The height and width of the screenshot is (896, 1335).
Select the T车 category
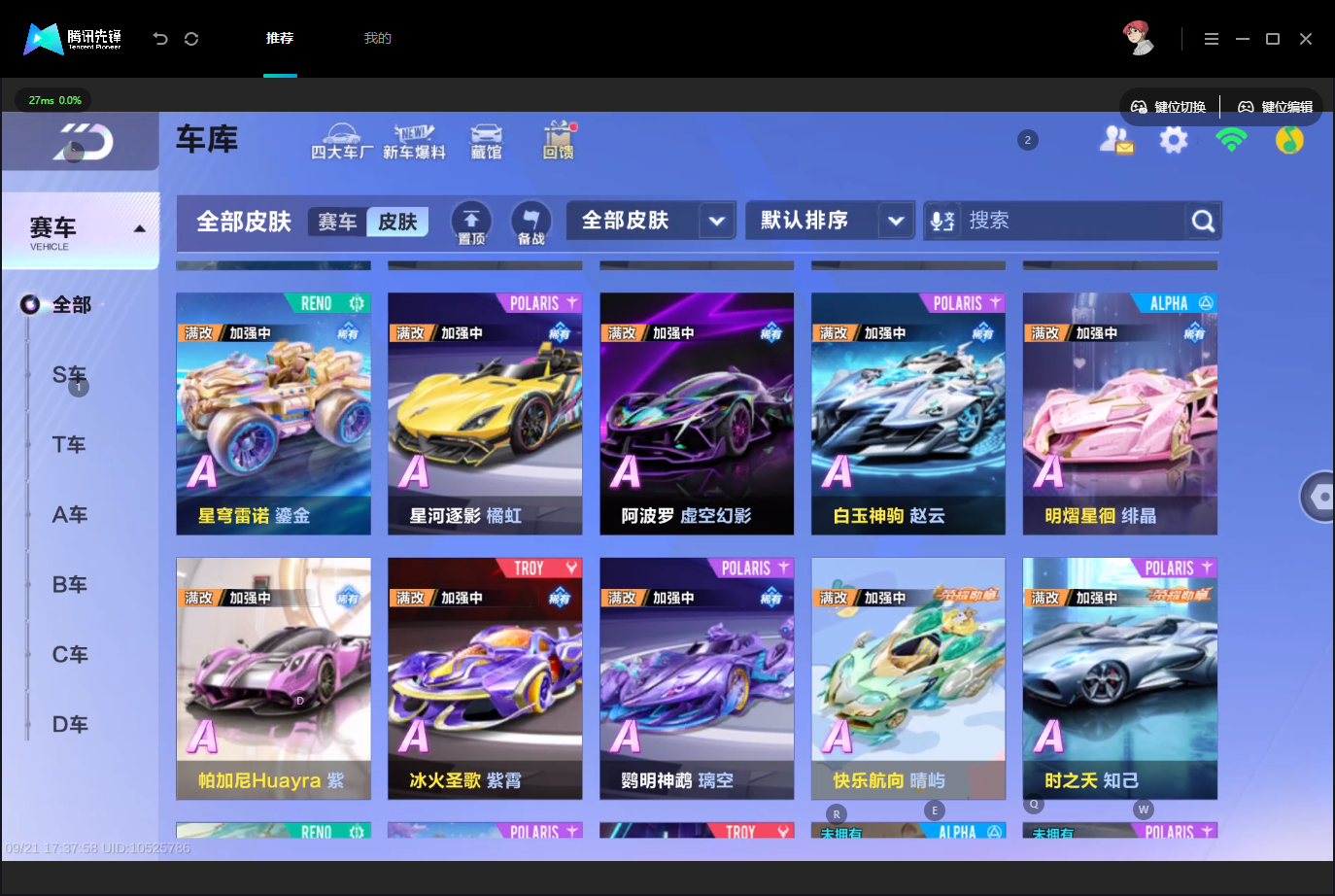(70, 445)
